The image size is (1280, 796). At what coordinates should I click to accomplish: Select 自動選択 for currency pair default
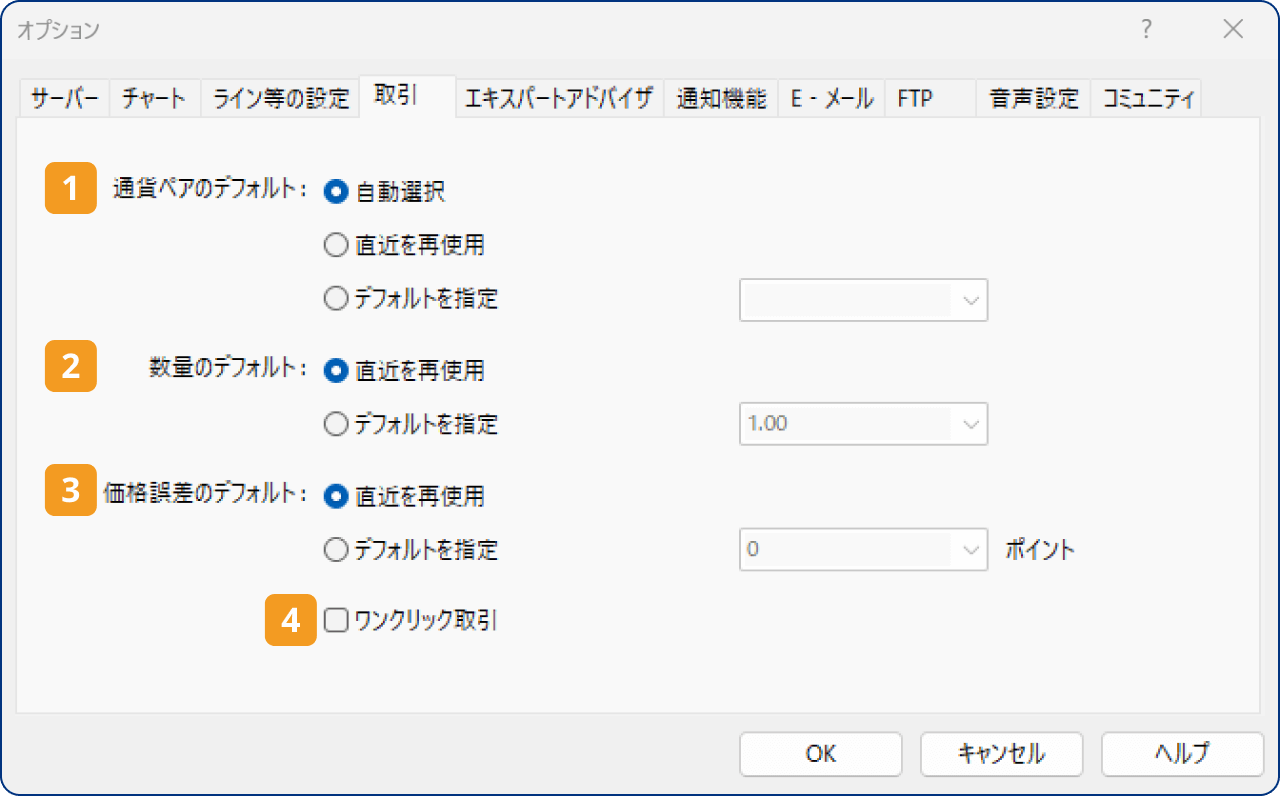[x=336, y=192]
